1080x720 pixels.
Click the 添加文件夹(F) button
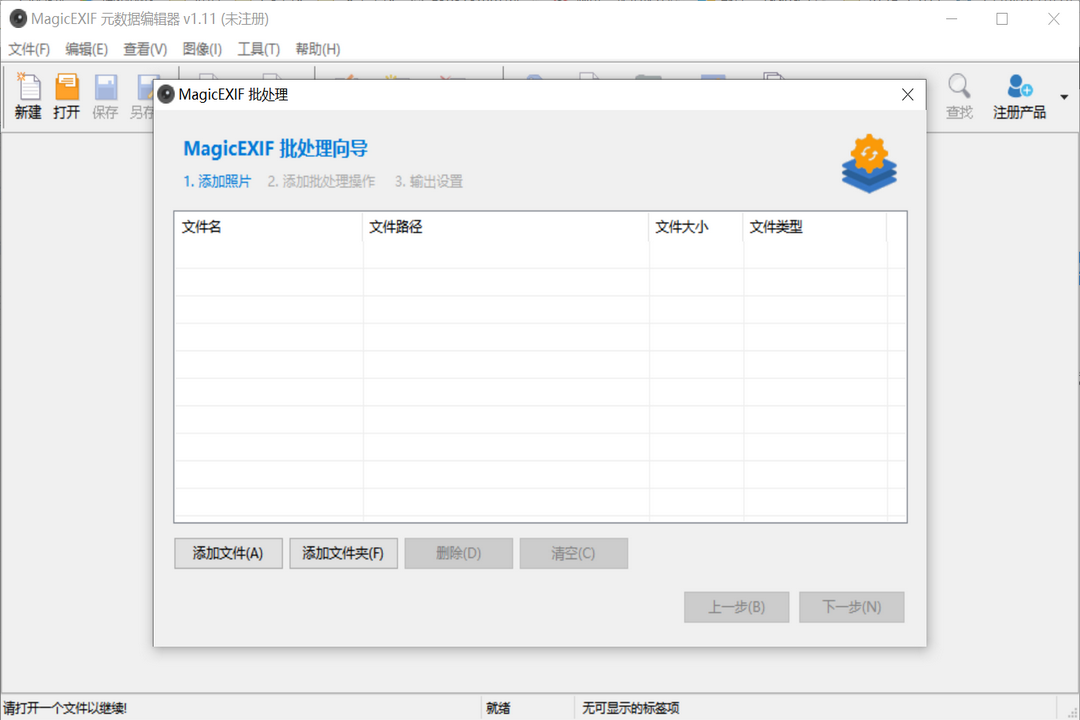343,553
